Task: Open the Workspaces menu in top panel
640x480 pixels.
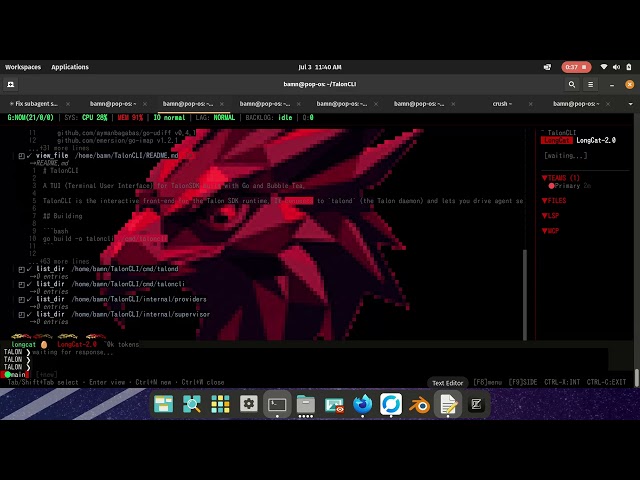Action: pyautogui.click(x=23, y=67)
